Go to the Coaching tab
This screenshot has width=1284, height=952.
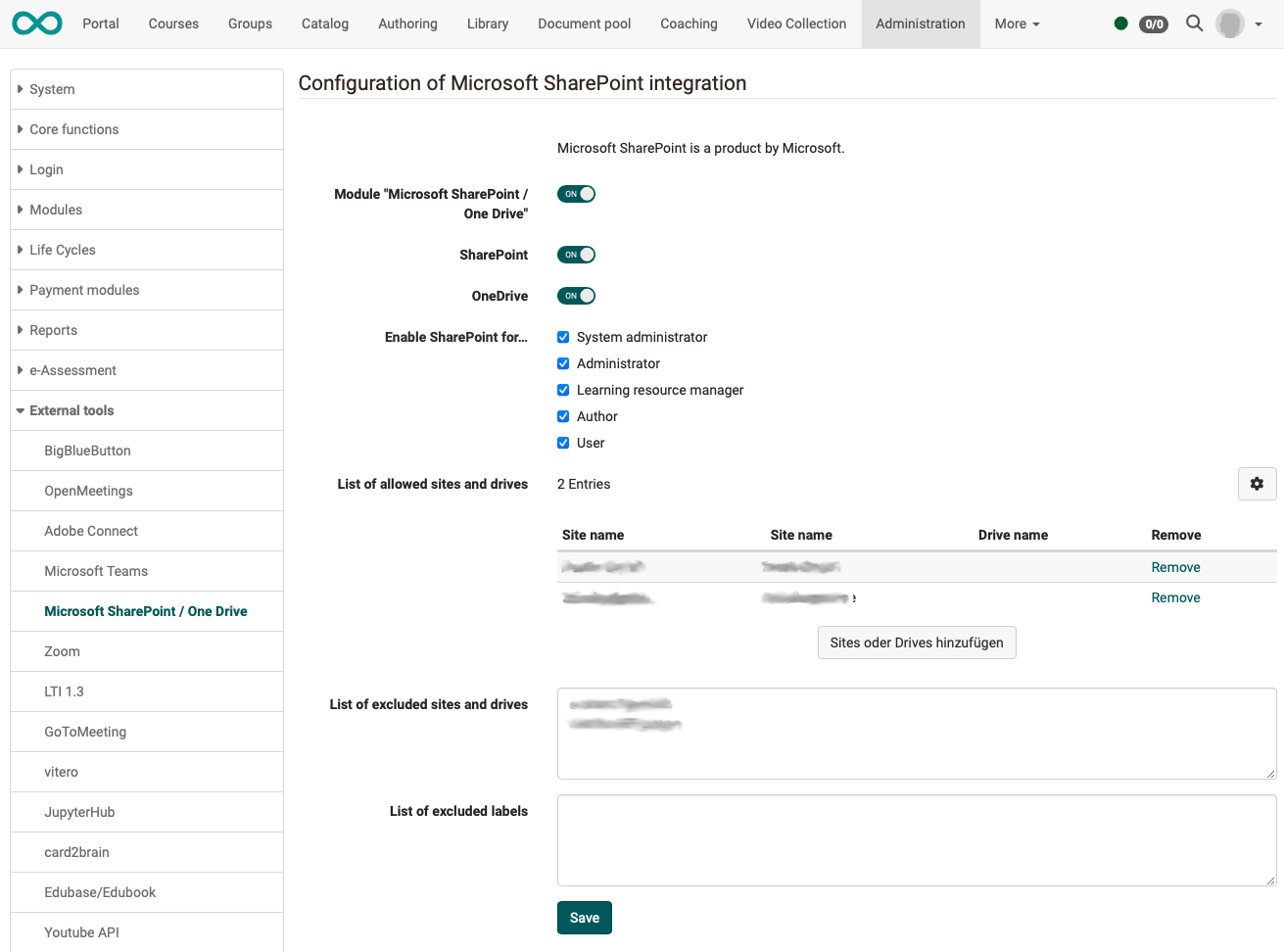pyautogui.click(x=689, y=24)
